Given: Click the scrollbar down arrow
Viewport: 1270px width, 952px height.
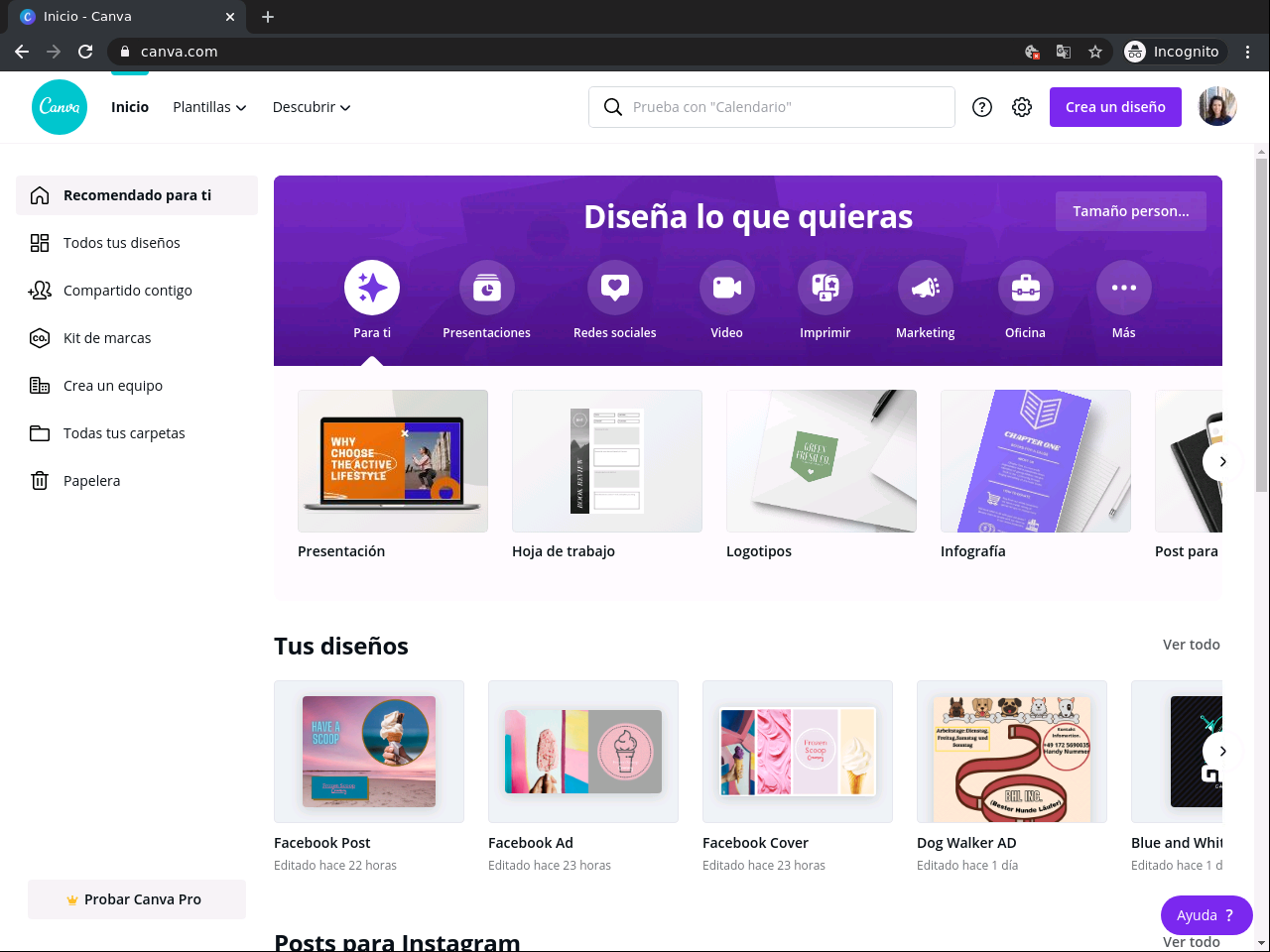Looking at the screenshot, I should click(x=1262, y=943).
